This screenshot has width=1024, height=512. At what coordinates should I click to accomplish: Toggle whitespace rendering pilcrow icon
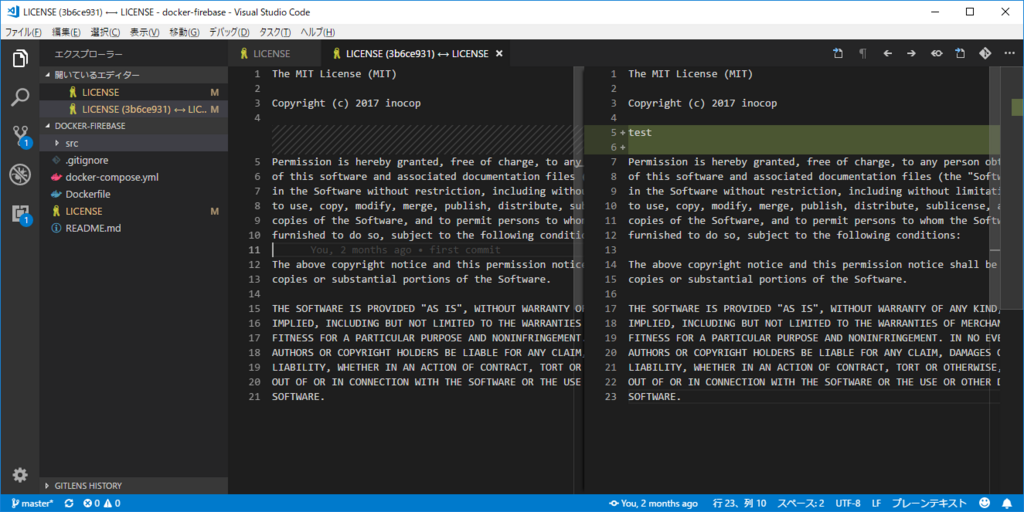[863, 54]
